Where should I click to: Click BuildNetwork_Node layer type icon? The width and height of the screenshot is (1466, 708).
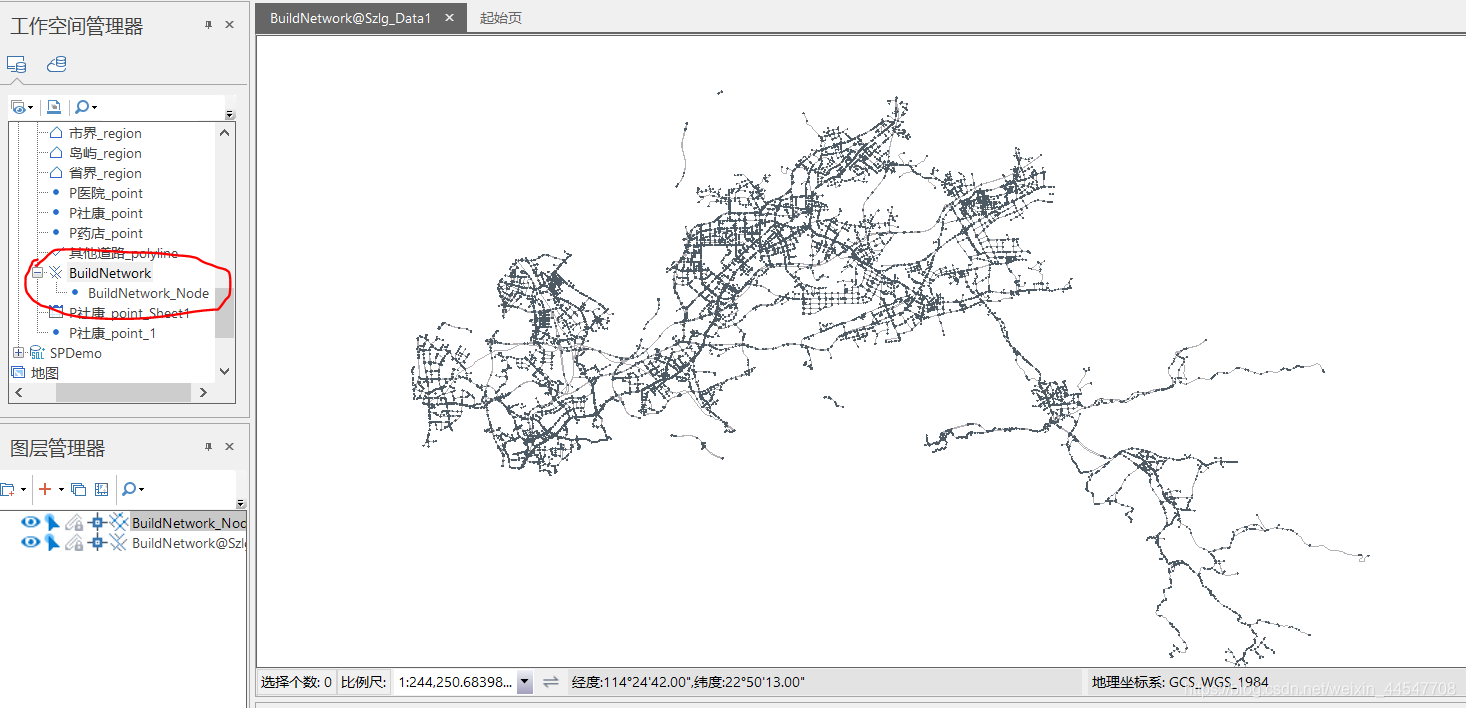pyautogui.click(x=119, y=522)
